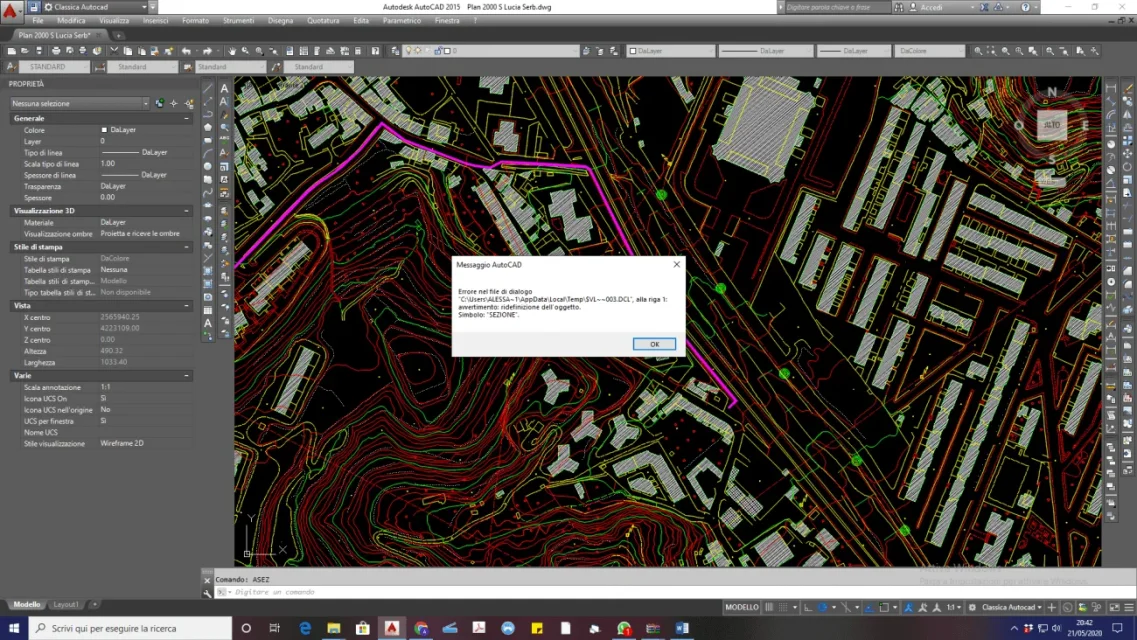The width and height of the screenshot is (1137, 640).
Task: Click the ALTO face of the ViewCube
Action: [x=1051, y=126]
